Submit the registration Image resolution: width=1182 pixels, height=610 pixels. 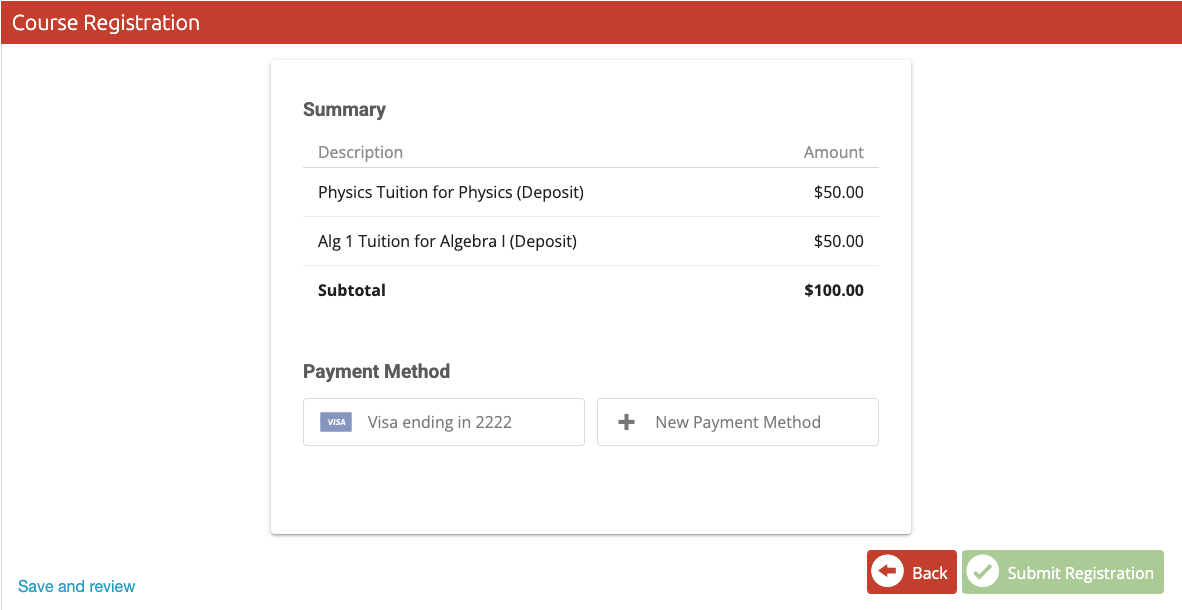coord(1062,572)
